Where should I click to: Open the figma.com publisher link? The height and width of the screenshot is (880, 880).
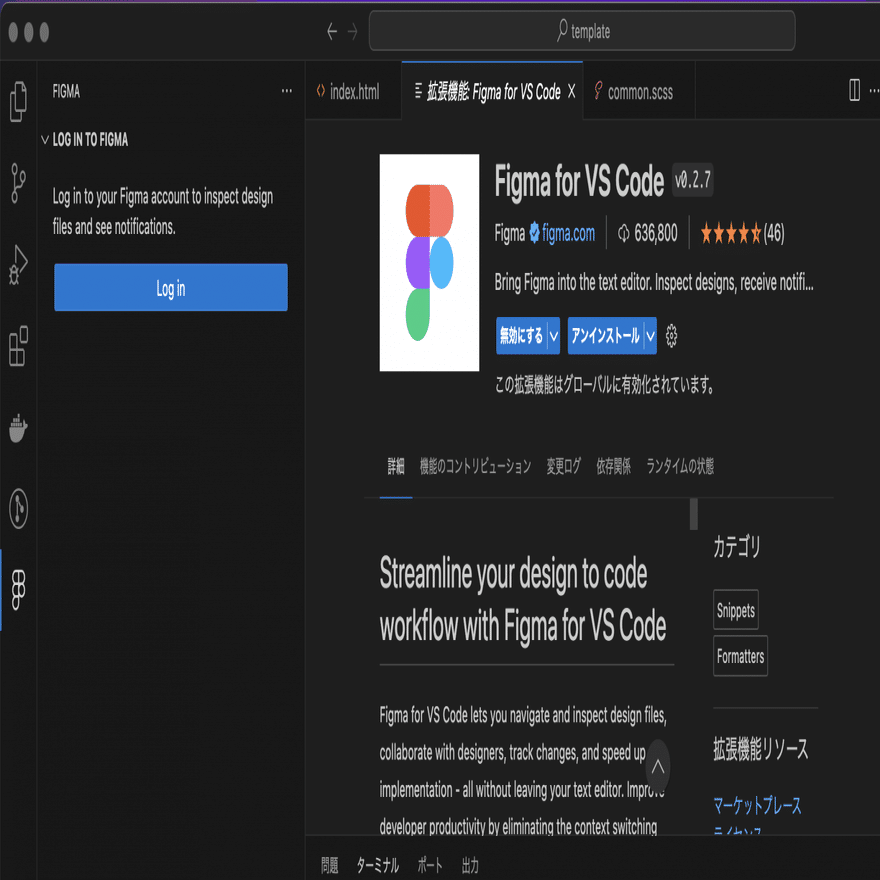point(569,233)
